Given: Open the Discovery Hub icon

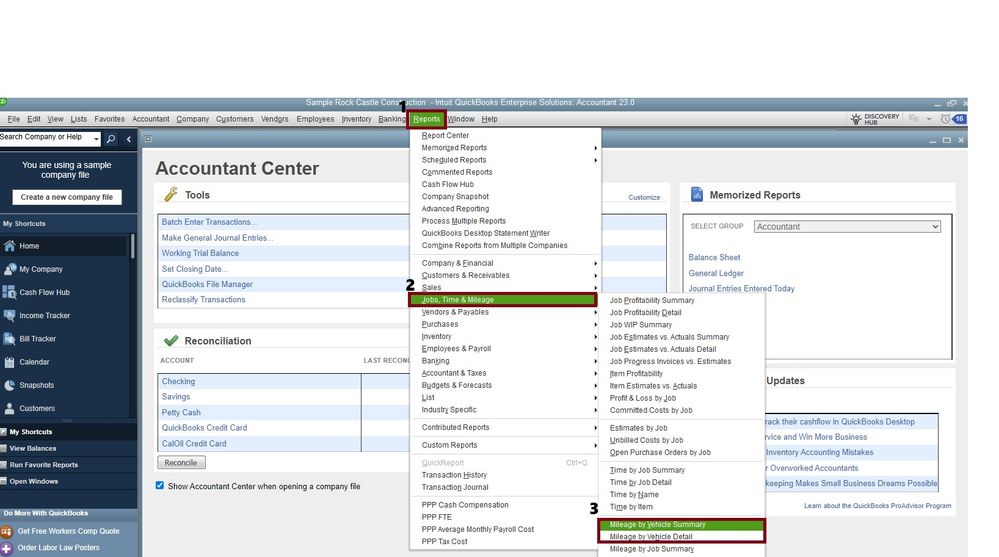Looking at the screenshot, I should click(856, 119).
